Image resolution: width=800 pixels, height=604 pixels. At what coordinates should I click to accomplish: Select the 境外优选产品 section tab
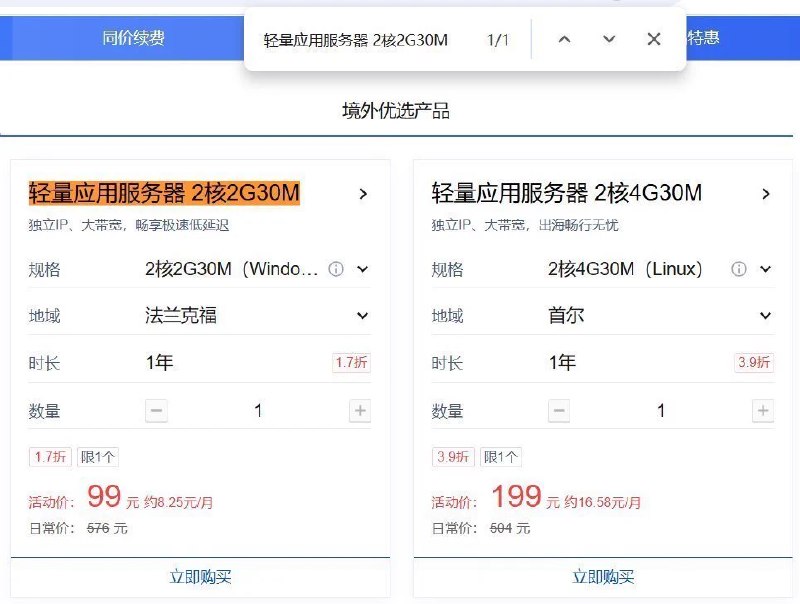pyautogui.click(x=396, y=111)
